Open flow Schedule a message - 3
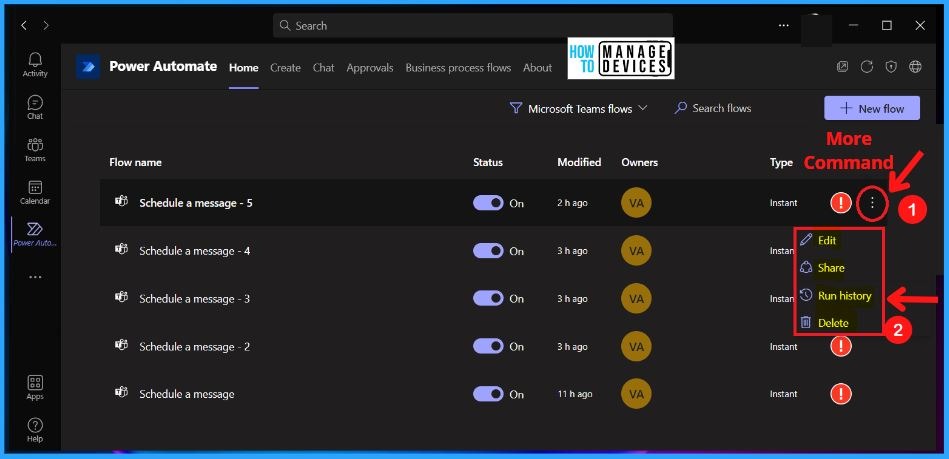The height and width of the screenshot is (459, 949). click(x=194, y=299)
